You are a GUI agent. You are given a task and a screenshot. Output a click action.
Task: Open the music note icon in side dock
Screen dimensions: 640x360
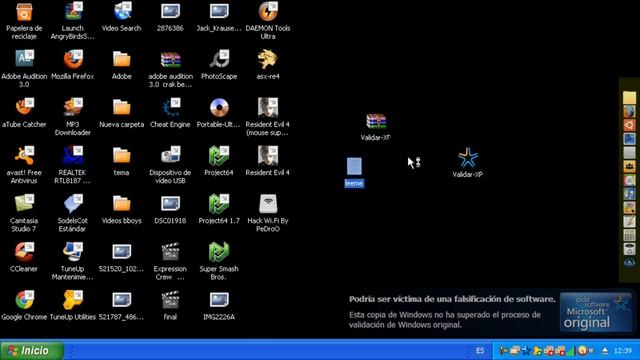(x=629, y=194)
